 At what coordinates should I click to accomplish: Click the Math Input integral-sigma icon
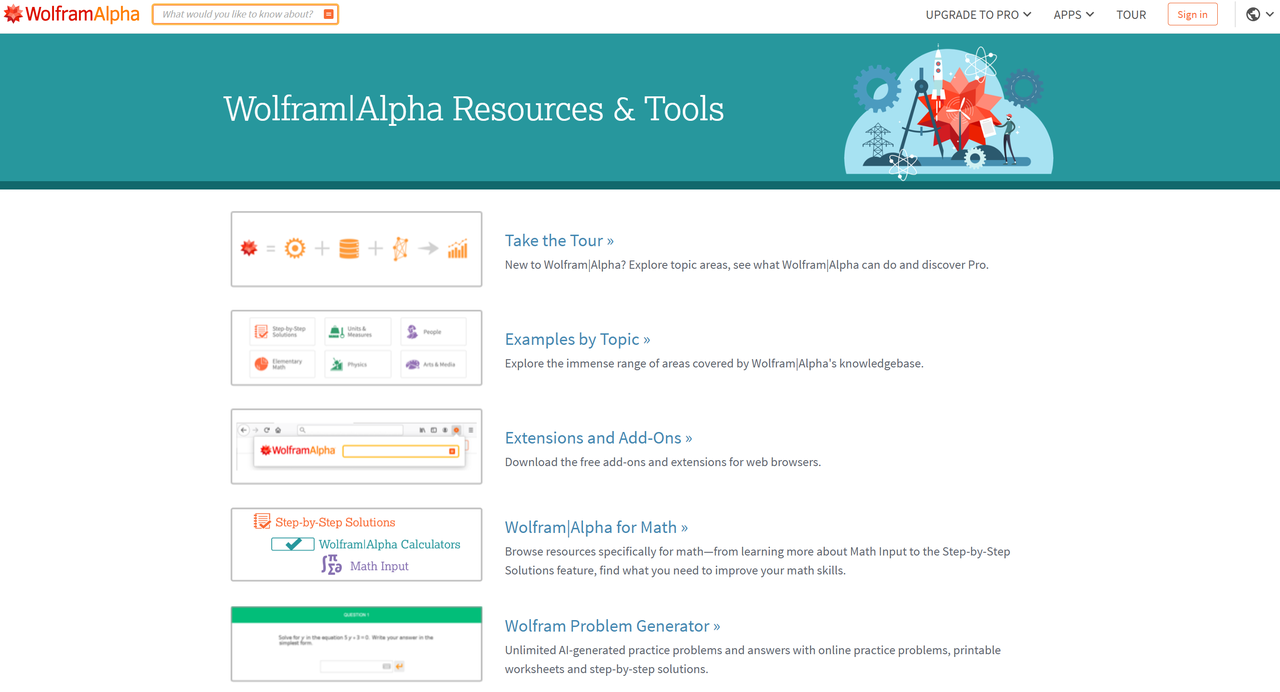331,565
